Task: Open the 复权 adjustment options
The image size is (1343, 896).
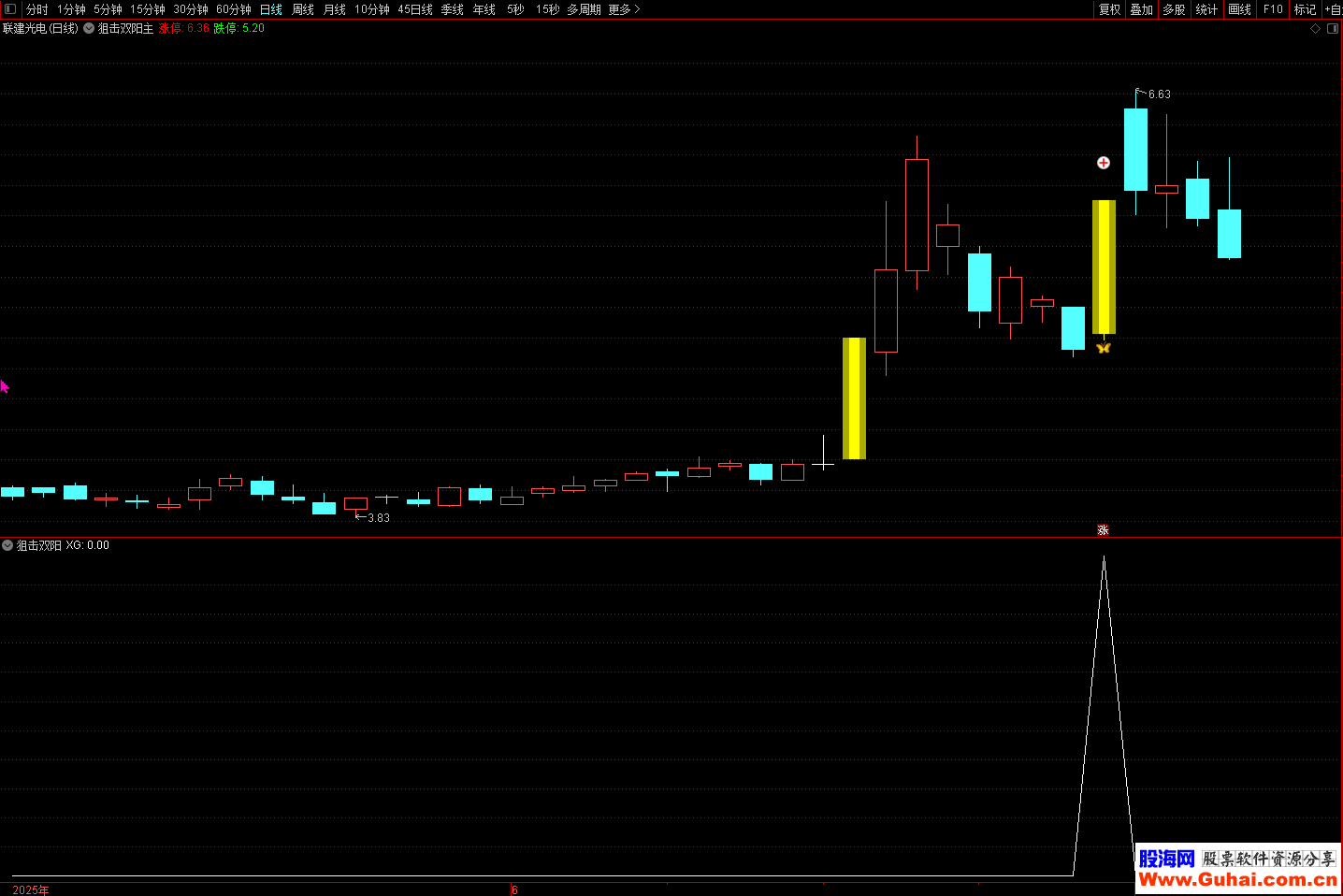Action: [1110, 9]
